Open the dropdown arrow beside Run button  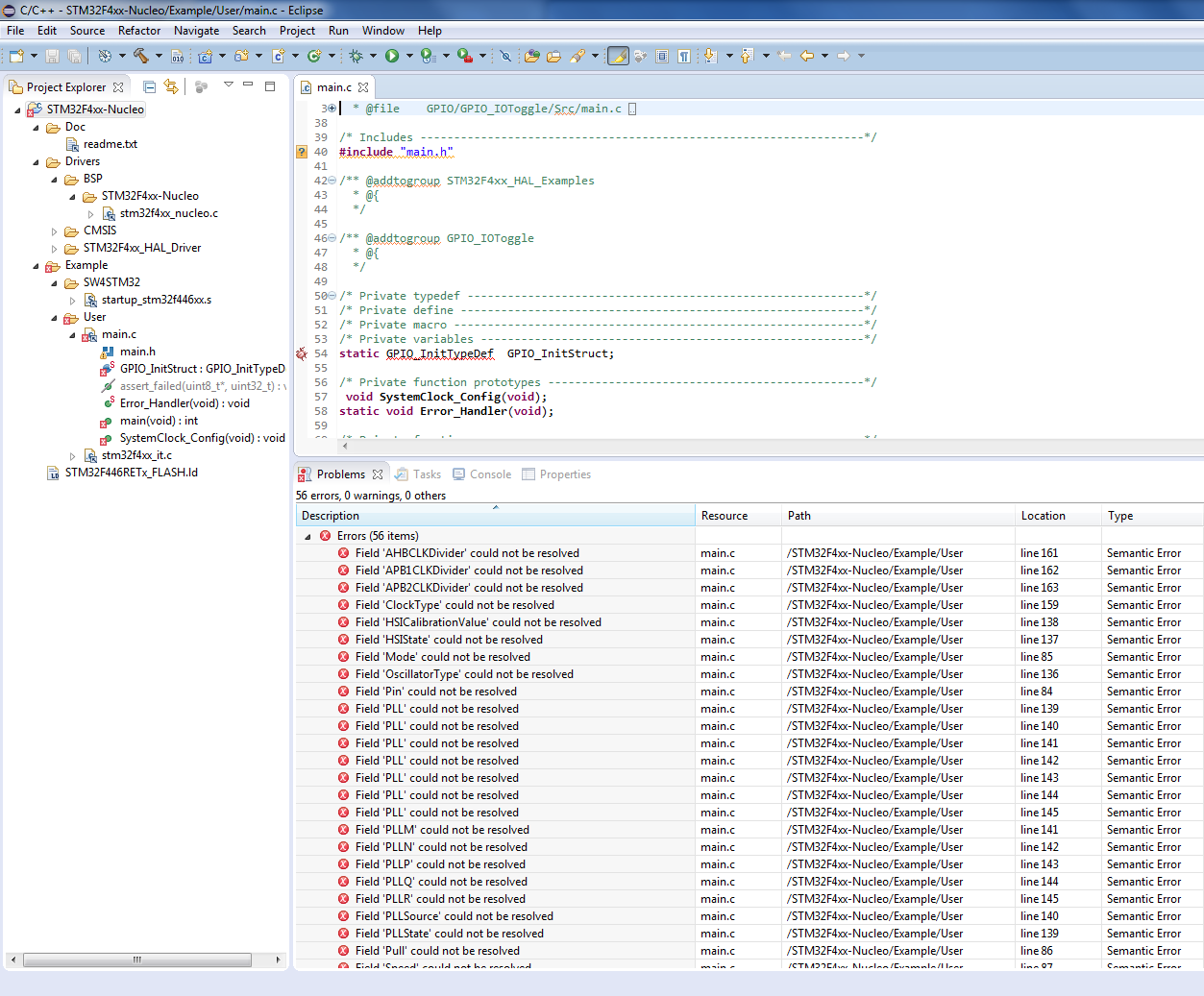point(409,56)
